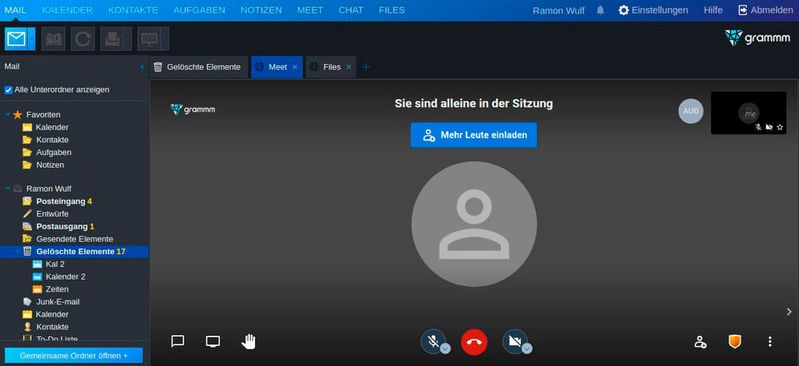Image resolution: width=799 pixels, height=366 pixels.
Task: Open Notizen under Favoriten
Action: (x=50, y=165)
